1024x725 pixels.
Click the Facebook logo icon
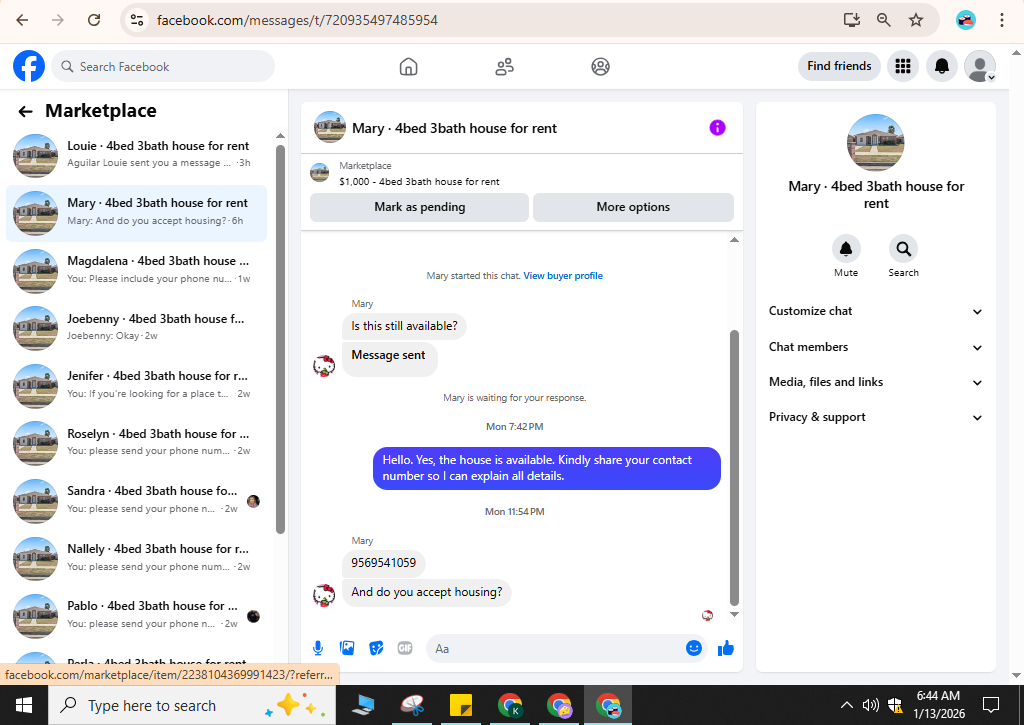(29, 66)
